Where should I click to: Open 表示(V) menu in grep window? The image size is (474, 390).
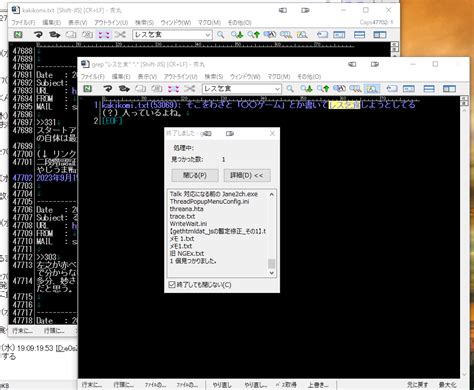tap(147, 77)
